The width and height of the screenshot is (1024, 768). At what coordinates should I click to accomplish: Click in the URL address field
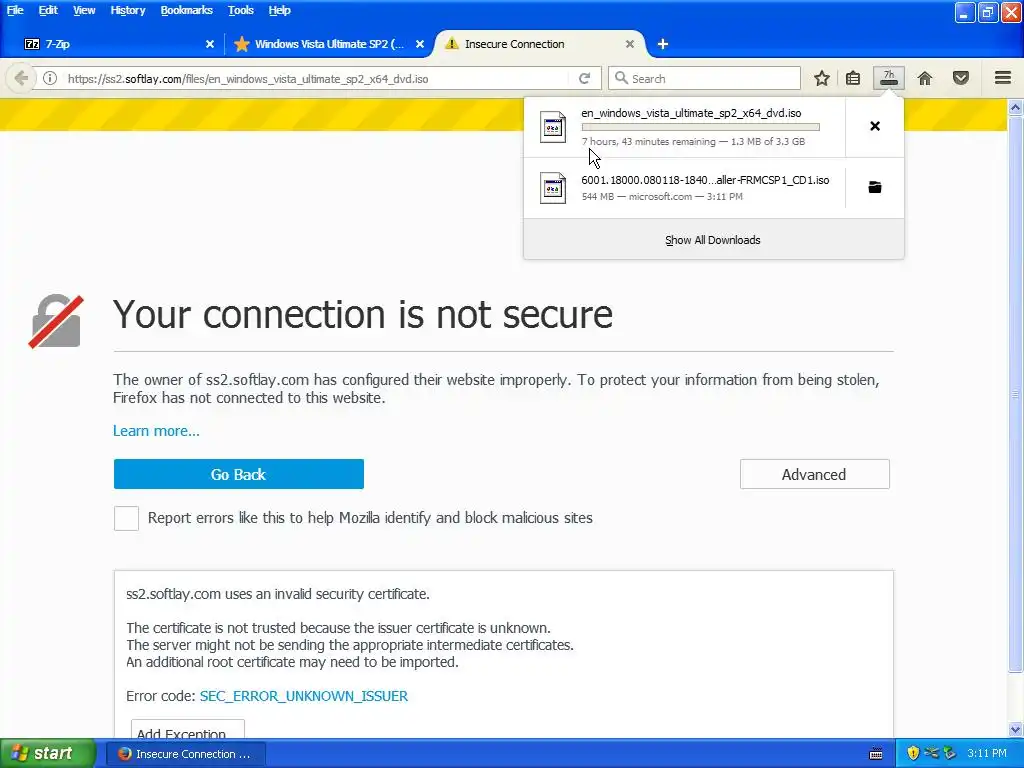[313, 78]
